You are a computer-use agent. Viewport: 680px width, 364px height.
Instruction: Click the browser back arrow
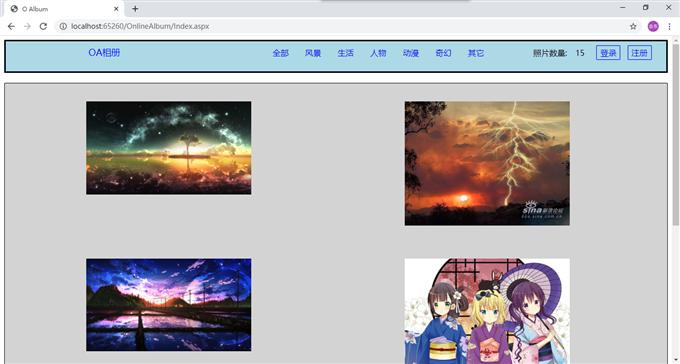point(11,26)
